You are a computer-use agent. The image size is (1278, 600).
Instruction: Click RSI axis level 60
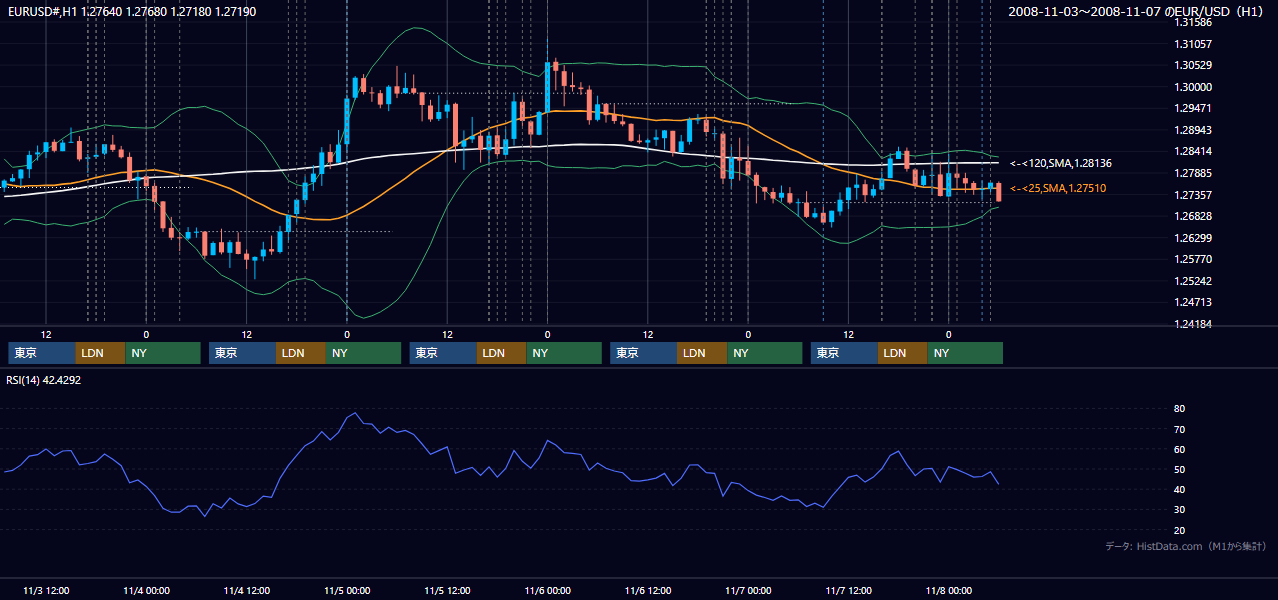pos(1180,449)
